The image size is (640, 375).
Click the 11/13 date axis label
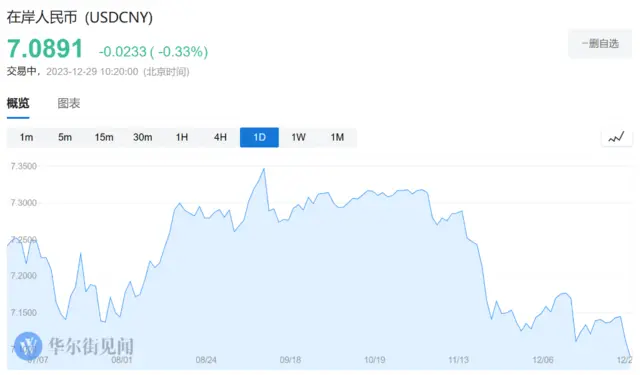458,360
